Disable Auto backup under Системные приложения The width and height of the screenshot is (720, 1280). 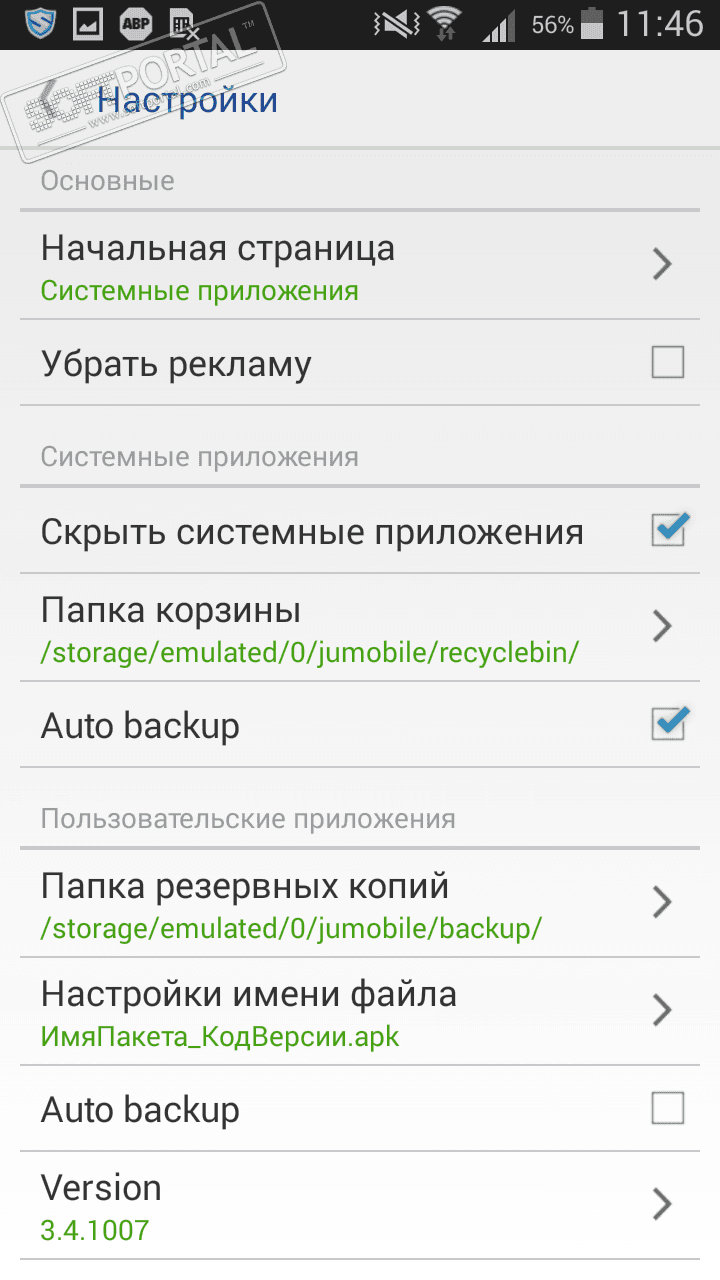pyautogui.click(x=667, y=724)
